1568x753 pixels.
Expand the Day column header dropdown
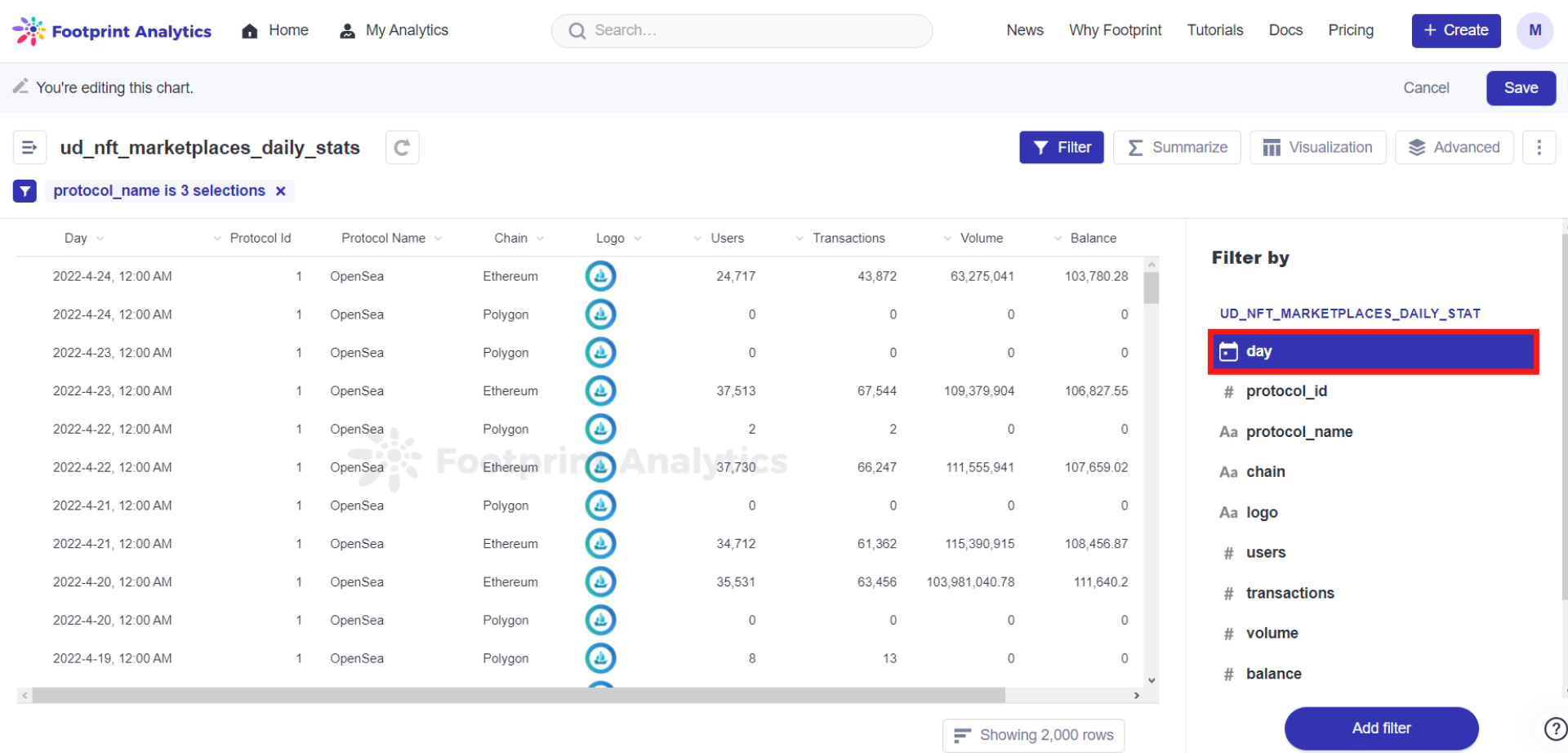(x=100, y=238)
